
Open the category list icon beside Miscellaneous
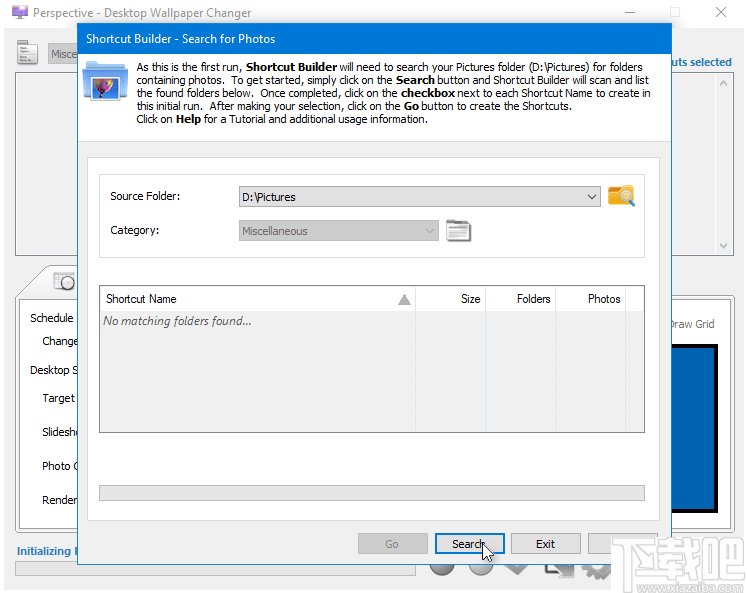click(x=458, y=231)
